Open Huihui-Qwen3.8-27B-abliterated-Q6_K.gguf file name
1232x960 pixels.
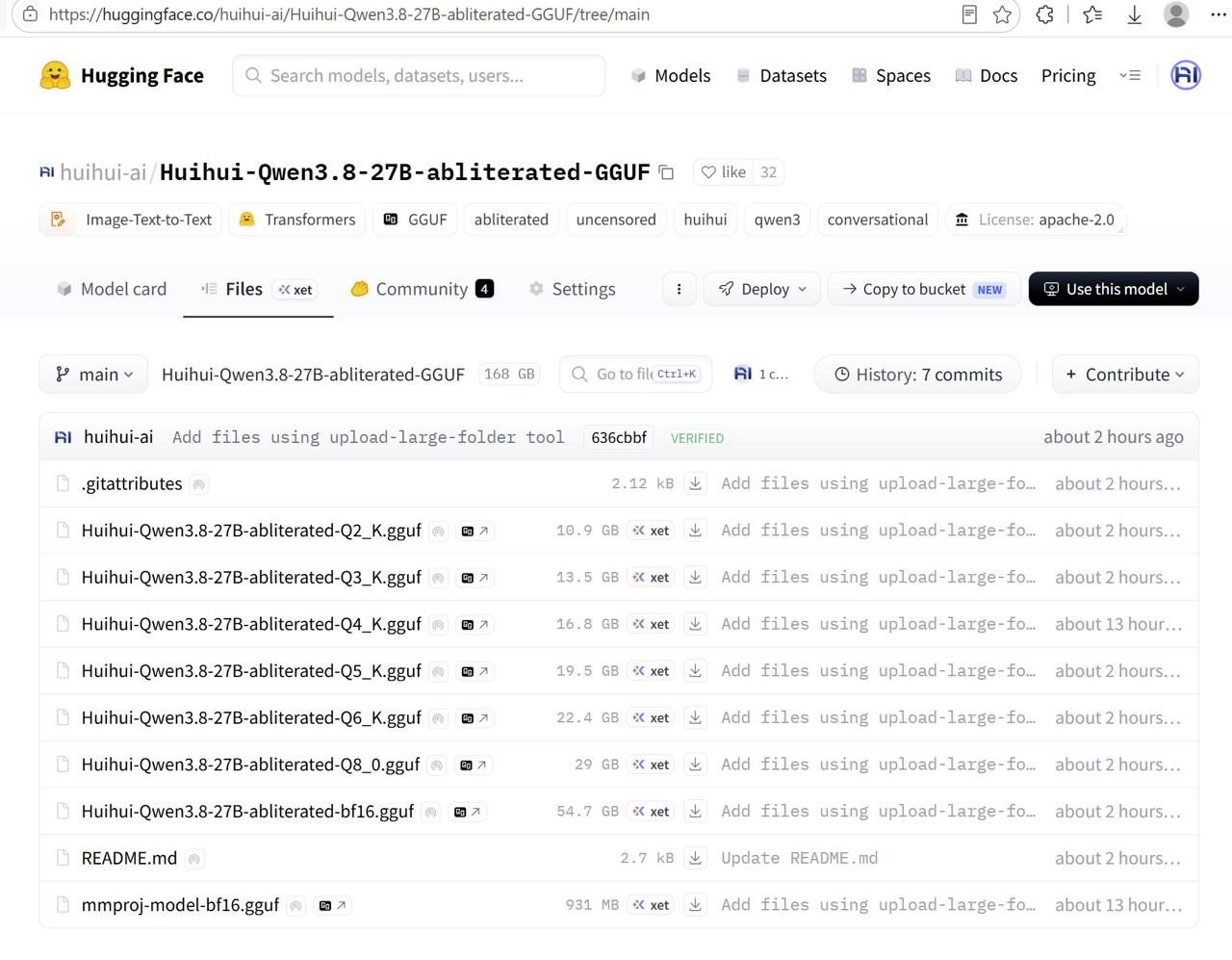pos(251,718)
